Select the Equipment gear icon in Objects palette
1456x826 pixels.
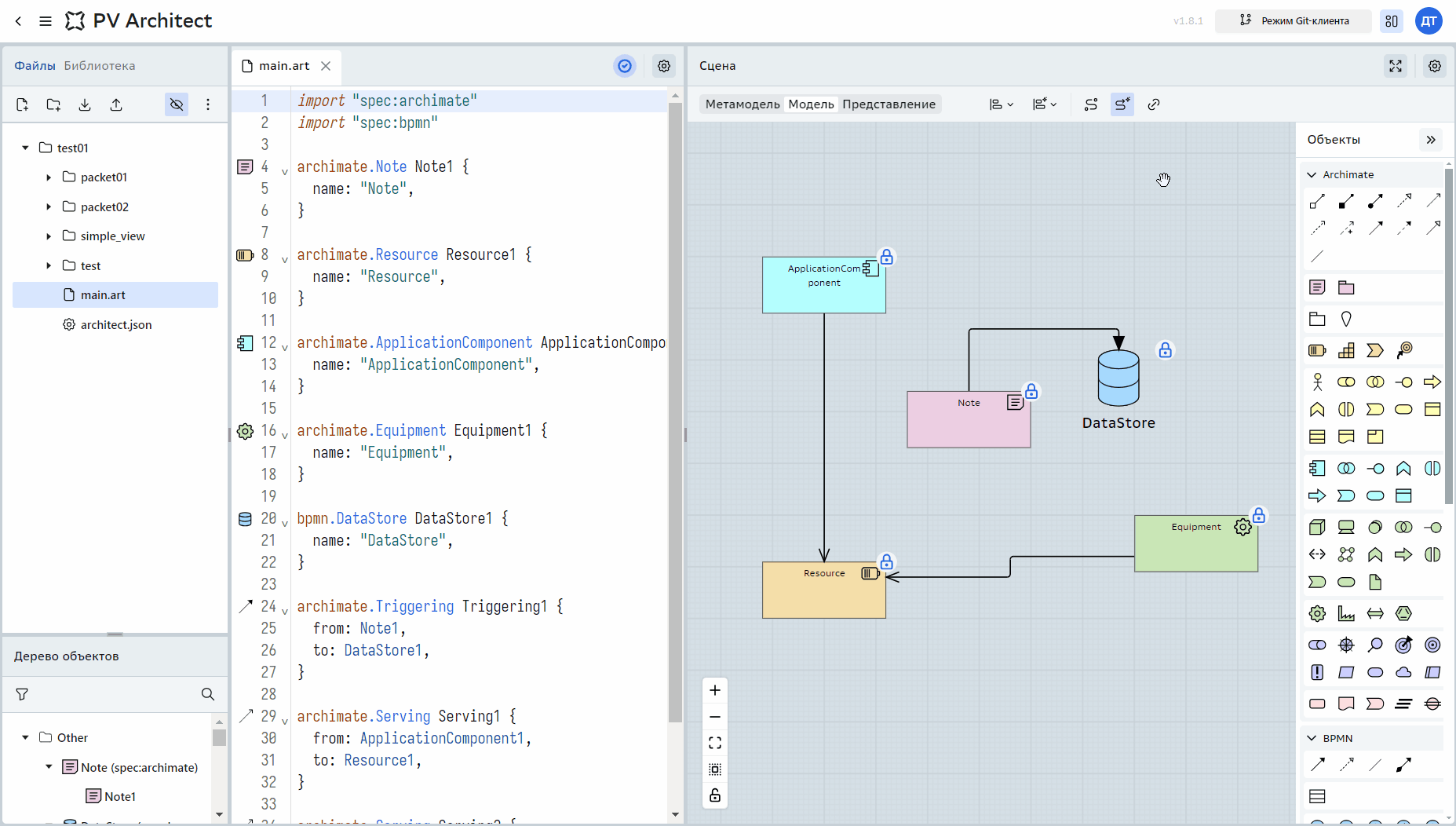[1317, 613]
